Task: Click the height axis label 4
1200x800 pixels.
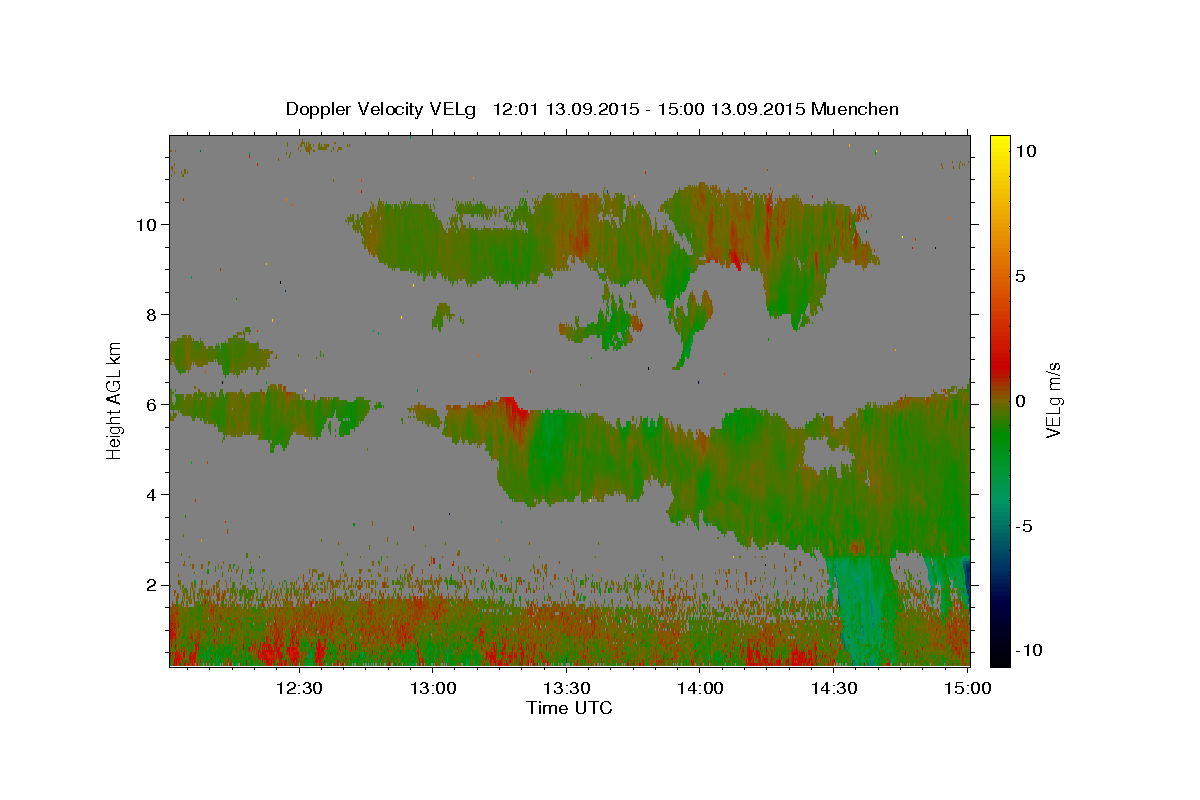Action: click(x=152, y=494)
